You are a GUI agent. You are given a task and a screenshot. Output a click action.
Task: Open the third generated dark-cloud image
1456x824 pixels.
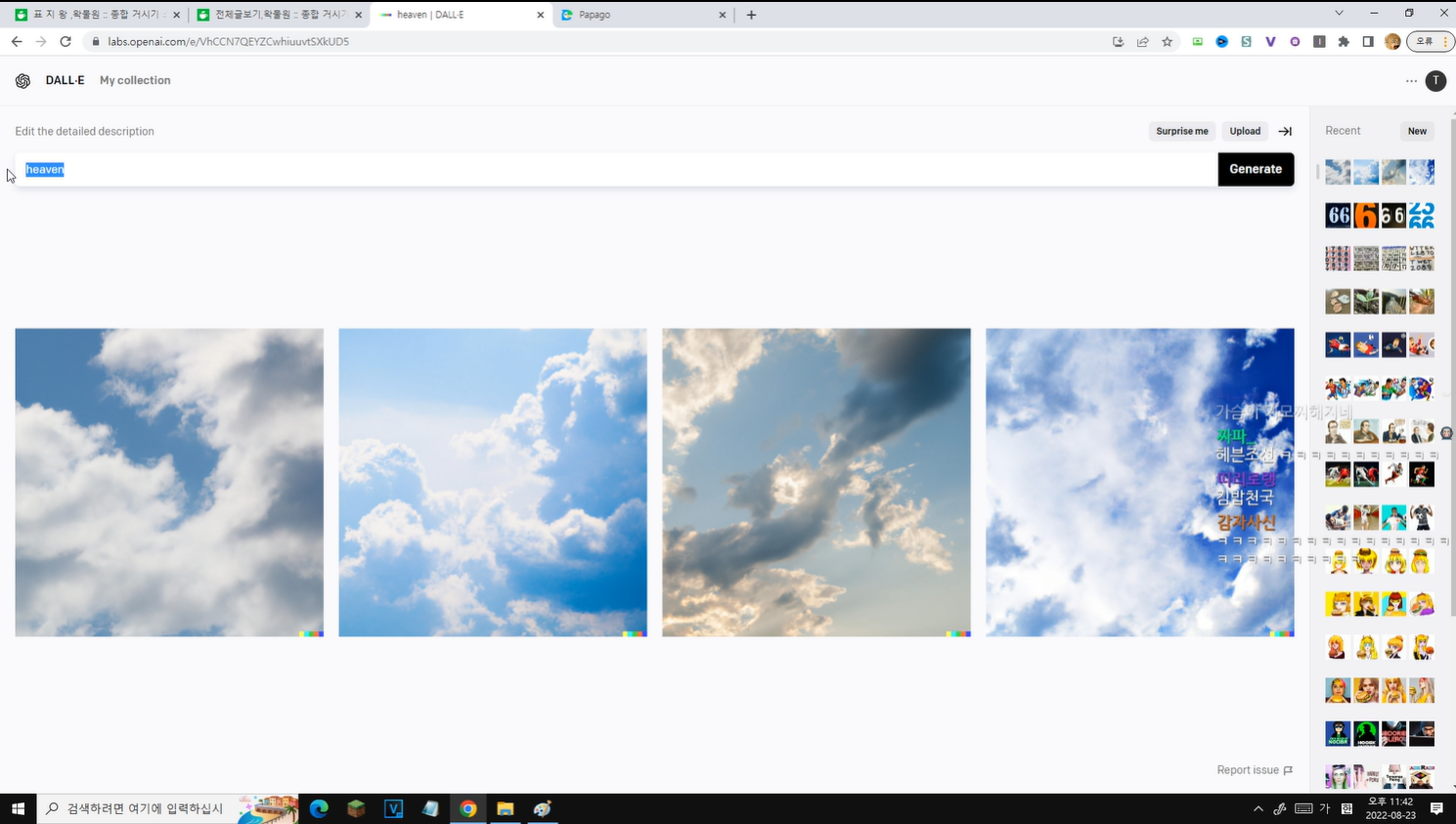click(816, 483)
